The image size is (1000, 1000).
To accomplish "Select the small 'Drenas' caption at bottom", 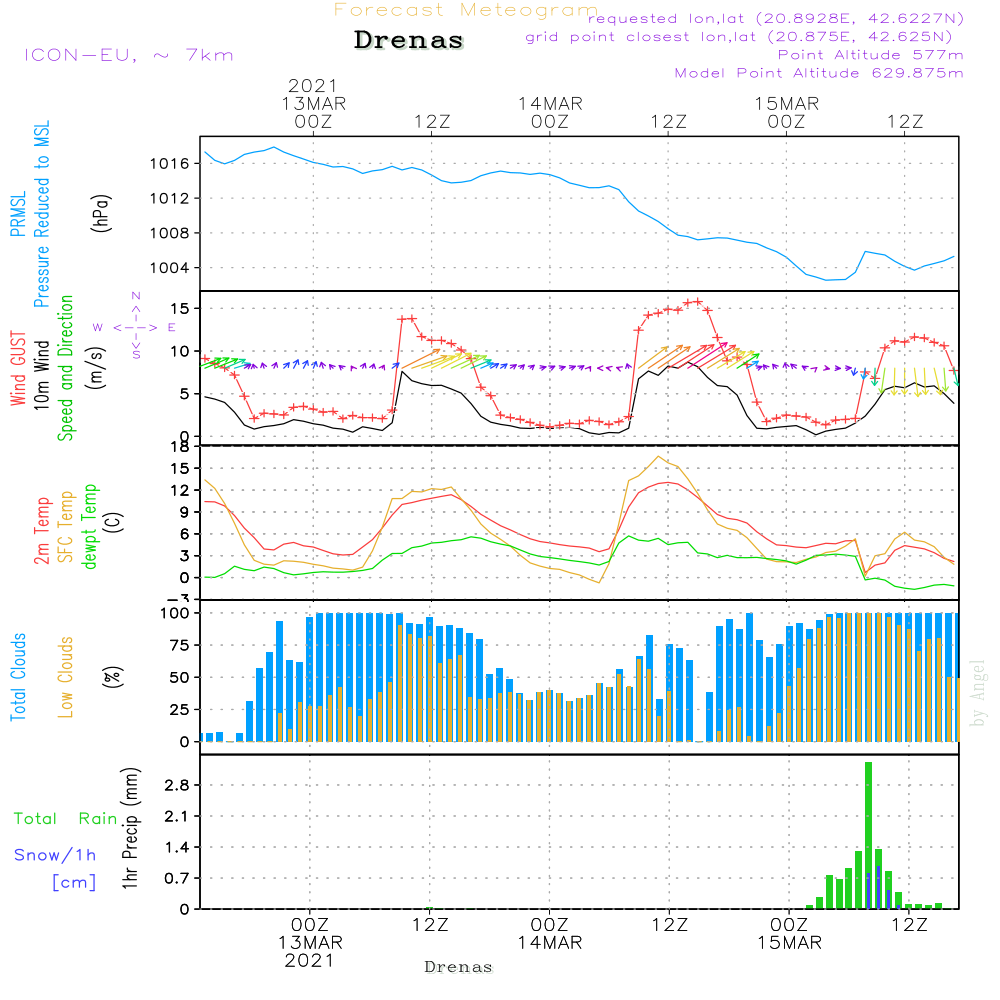I will 459,967.
